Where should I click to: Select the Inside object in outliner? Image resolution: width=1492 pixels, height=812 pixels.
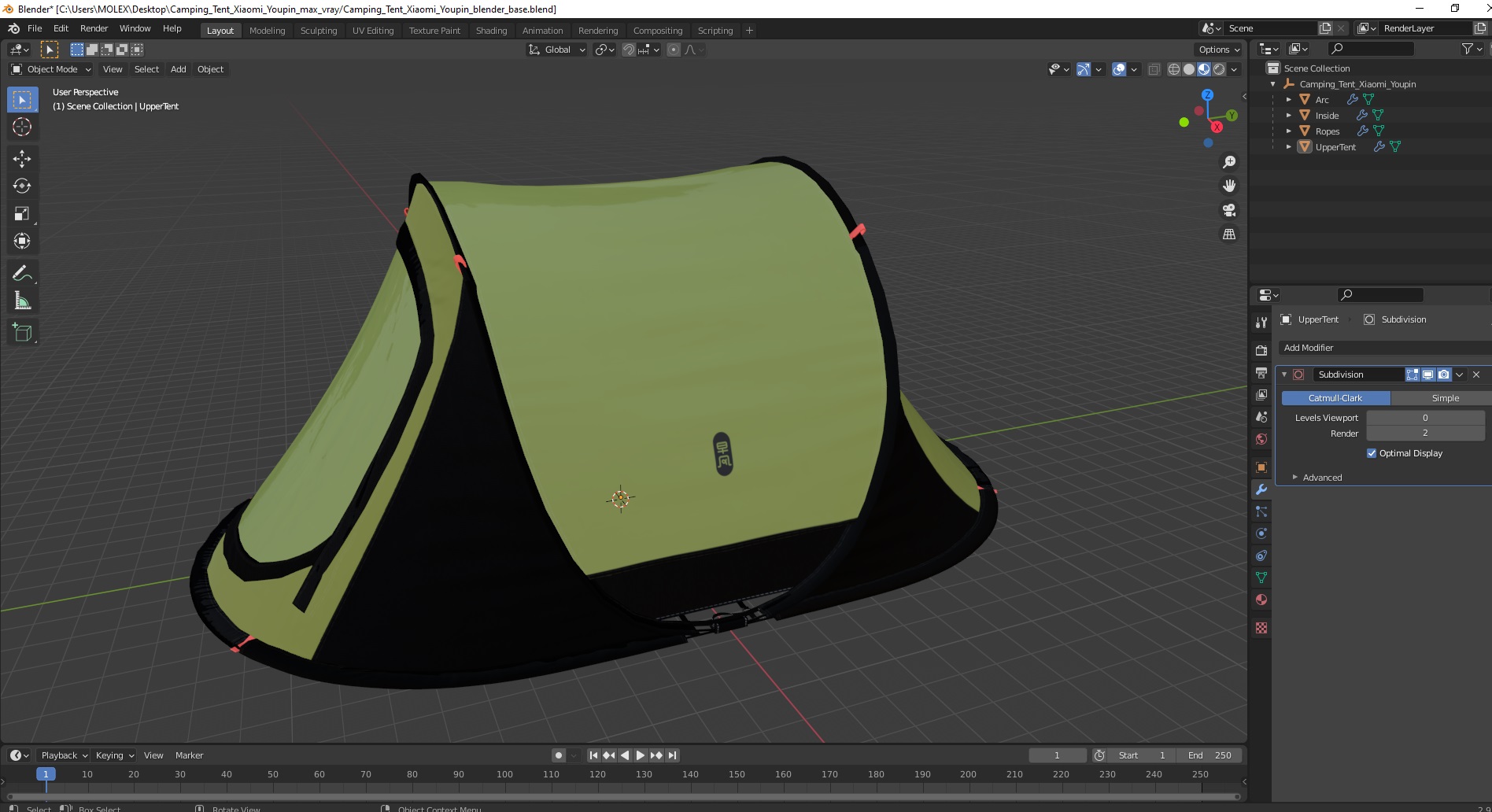click(1327, 116)
